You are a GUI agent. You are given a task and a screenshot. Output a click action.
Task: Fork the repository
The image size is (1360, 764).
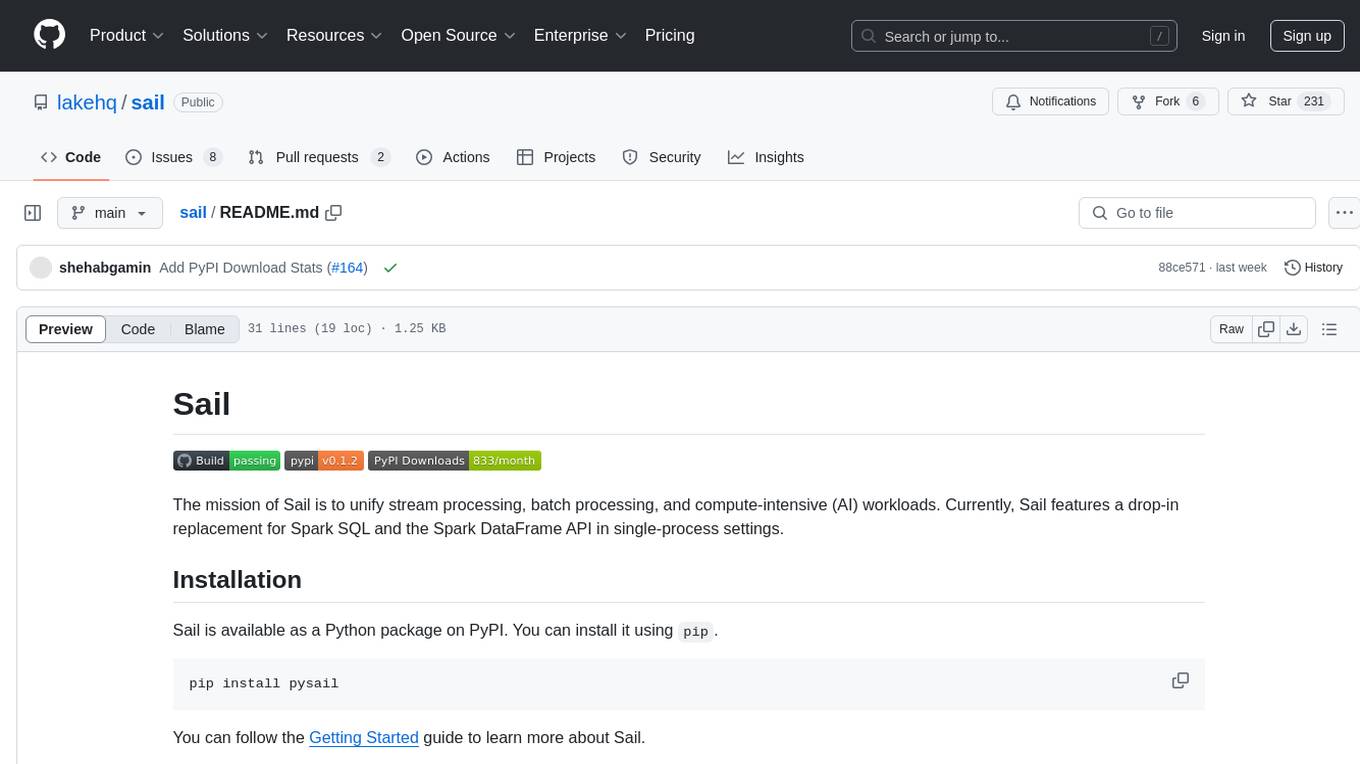1167,101
